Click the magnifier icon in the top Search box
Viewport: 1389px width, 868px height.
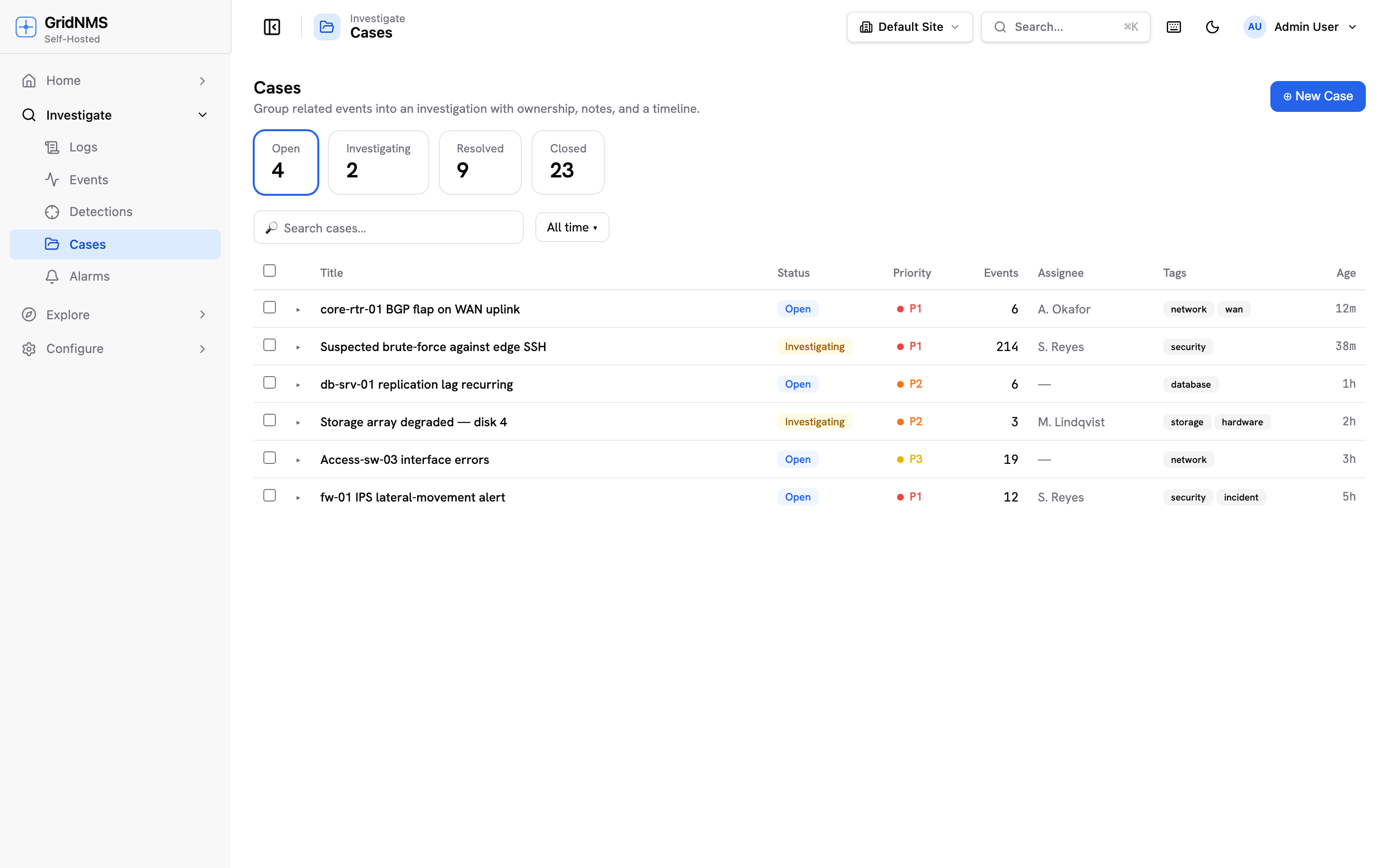[x=1000, y=27]
